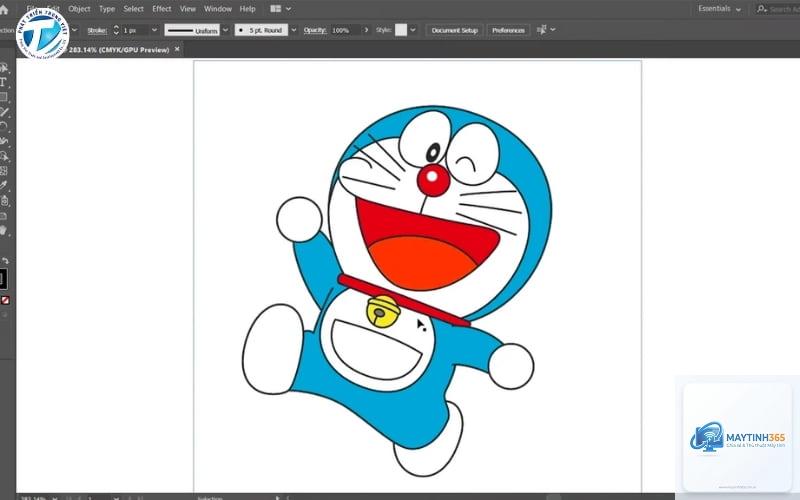
Task: Expand the stroke weight dropdown
Action: point(154,30)
